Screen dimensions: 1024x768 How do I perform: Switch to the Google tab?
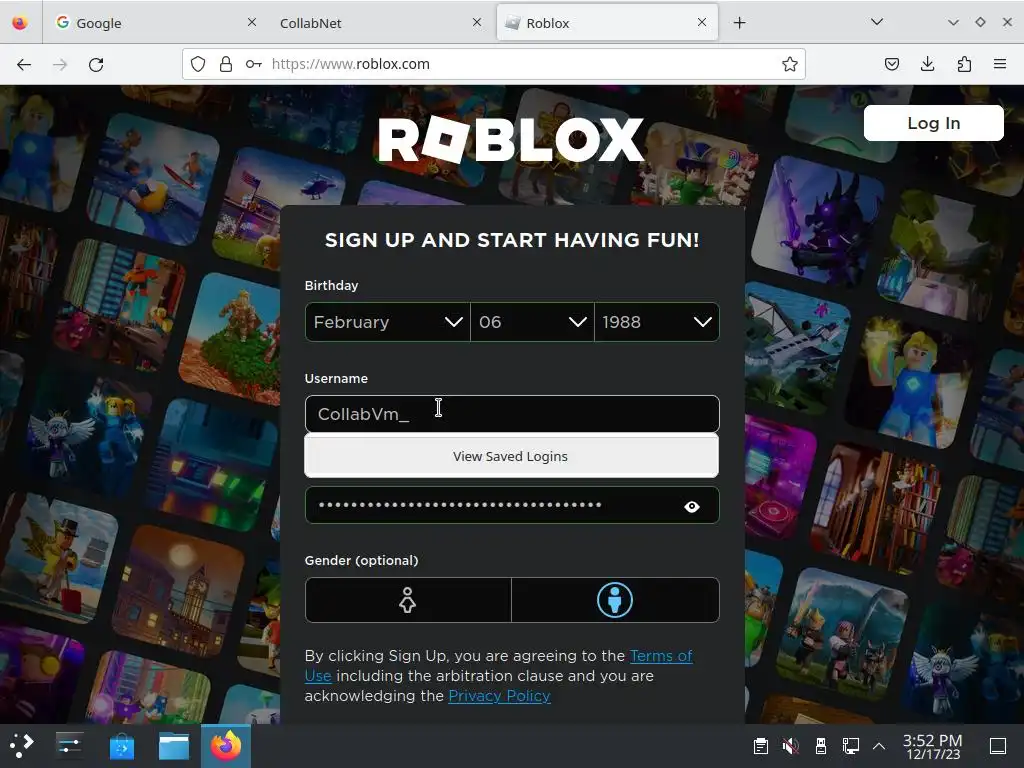tap(155, 23)
